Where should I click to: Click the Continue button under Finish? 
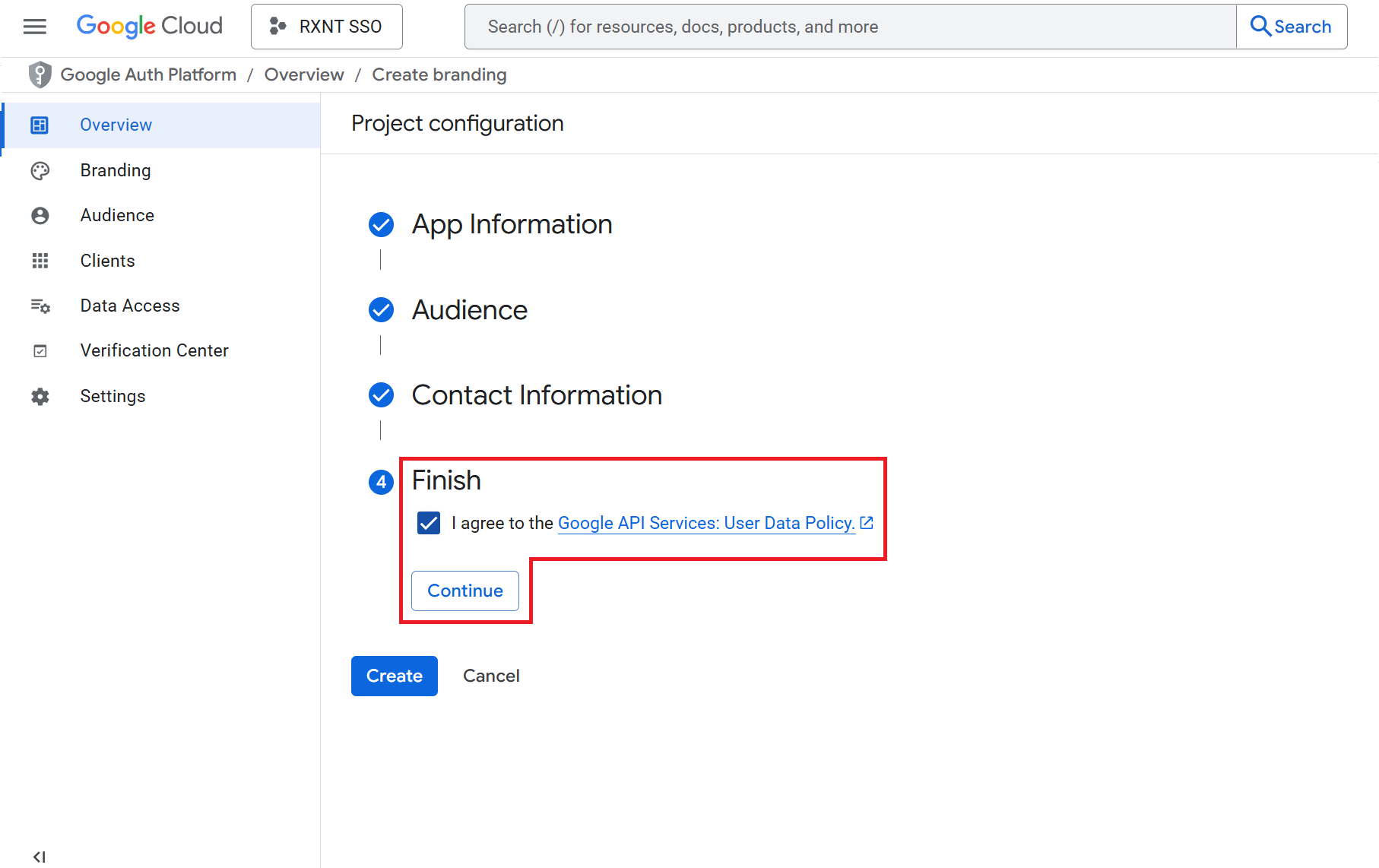(x=465, y=591)
